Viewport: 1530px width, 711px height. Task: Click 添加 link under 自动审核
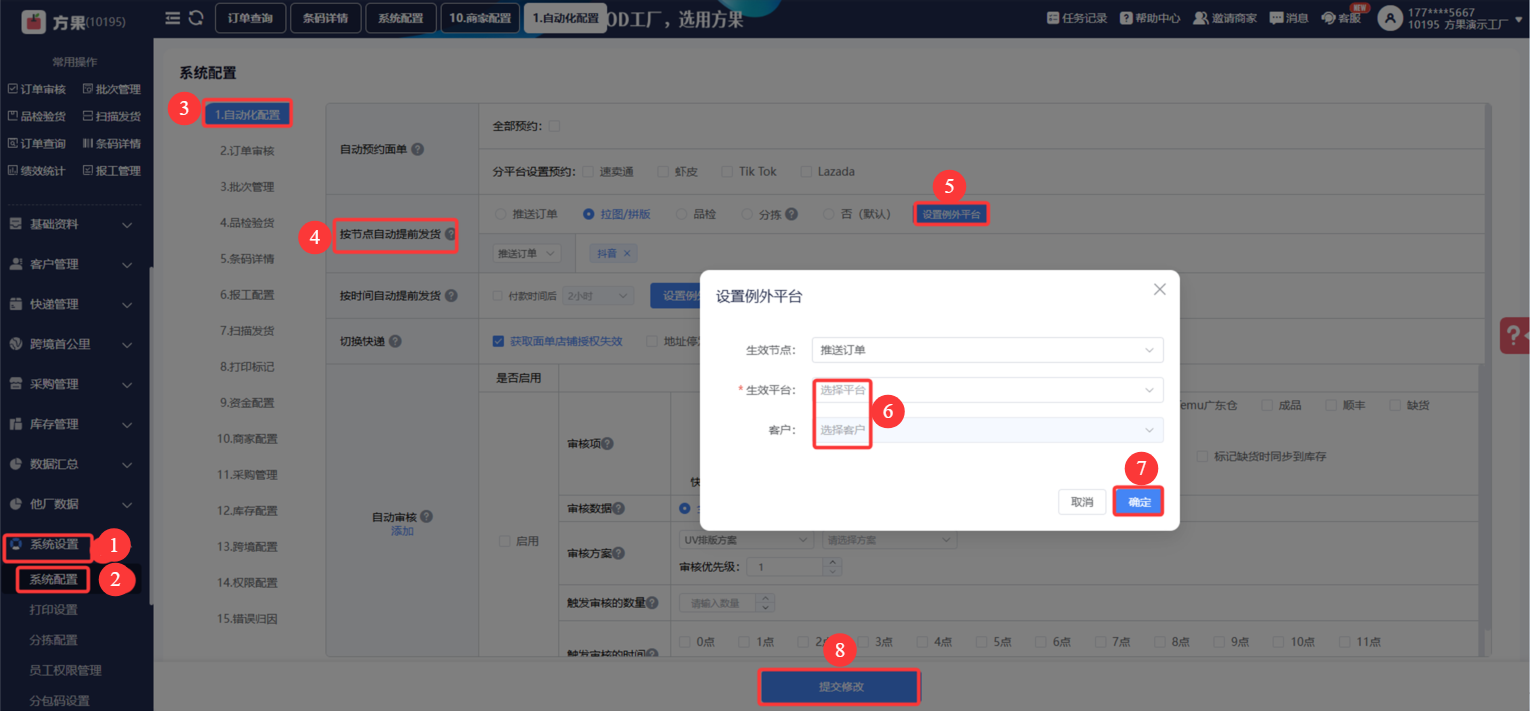tap(402, 531)
